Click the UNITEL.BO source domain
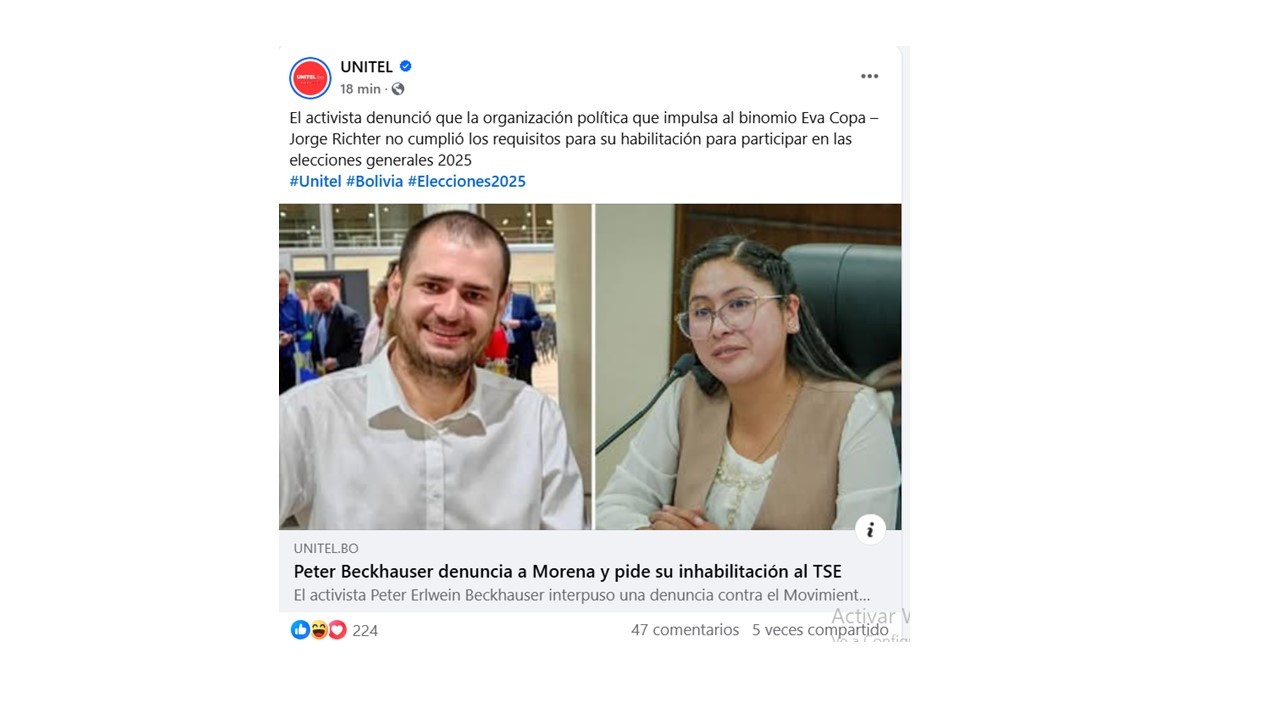 coord(326,548)
